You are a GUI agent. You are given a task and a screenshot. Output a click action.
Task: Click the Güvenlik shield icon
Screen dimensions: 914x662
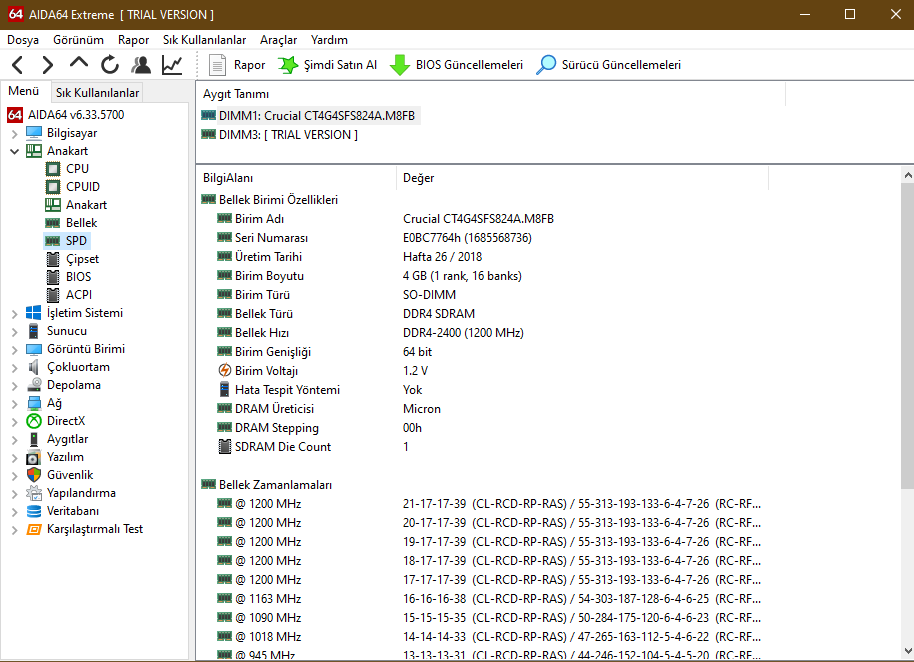34,475
